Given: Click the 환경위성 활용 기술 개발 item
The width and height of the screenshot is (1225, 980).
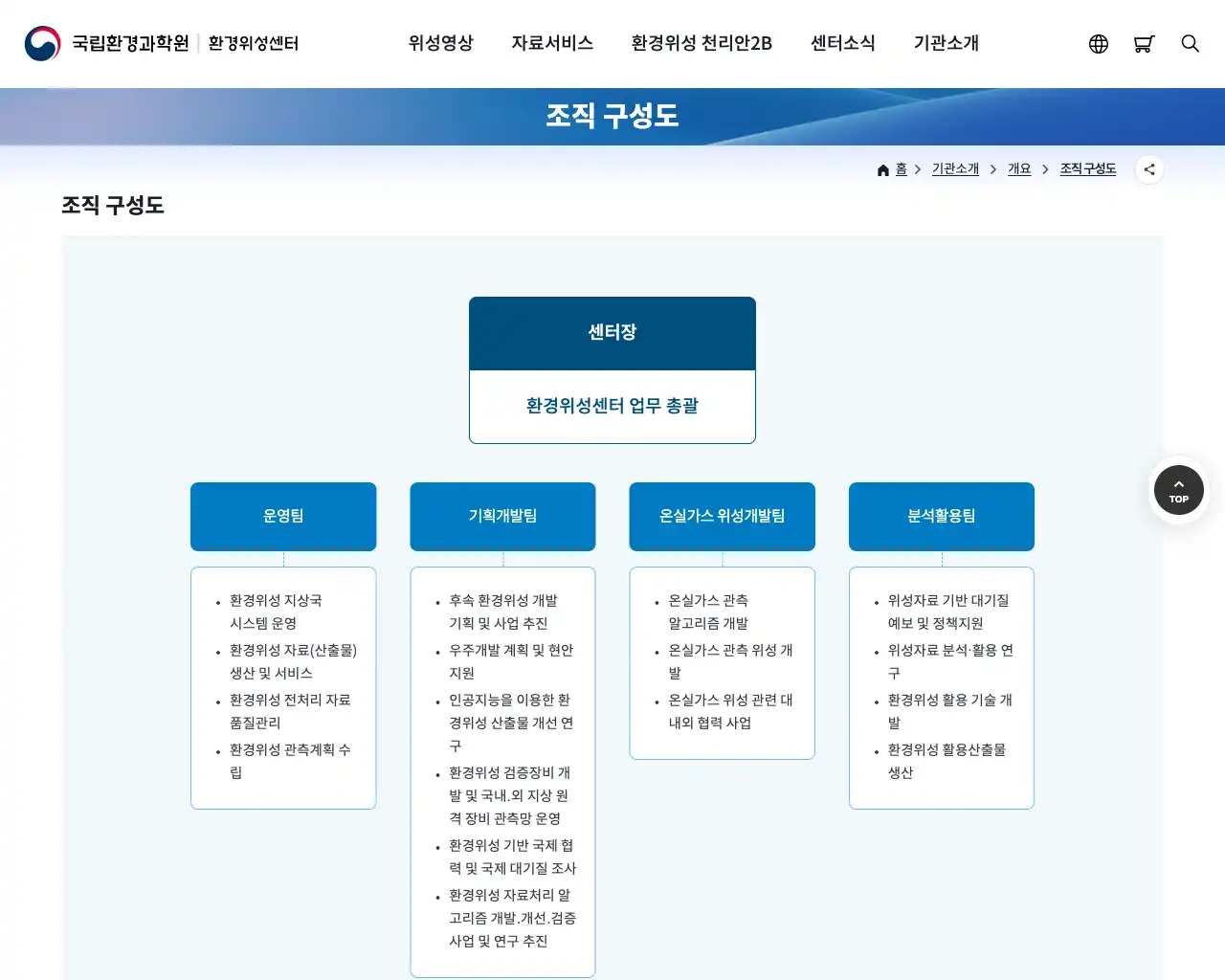Looking at the screenshot, I should coord(949,712).
